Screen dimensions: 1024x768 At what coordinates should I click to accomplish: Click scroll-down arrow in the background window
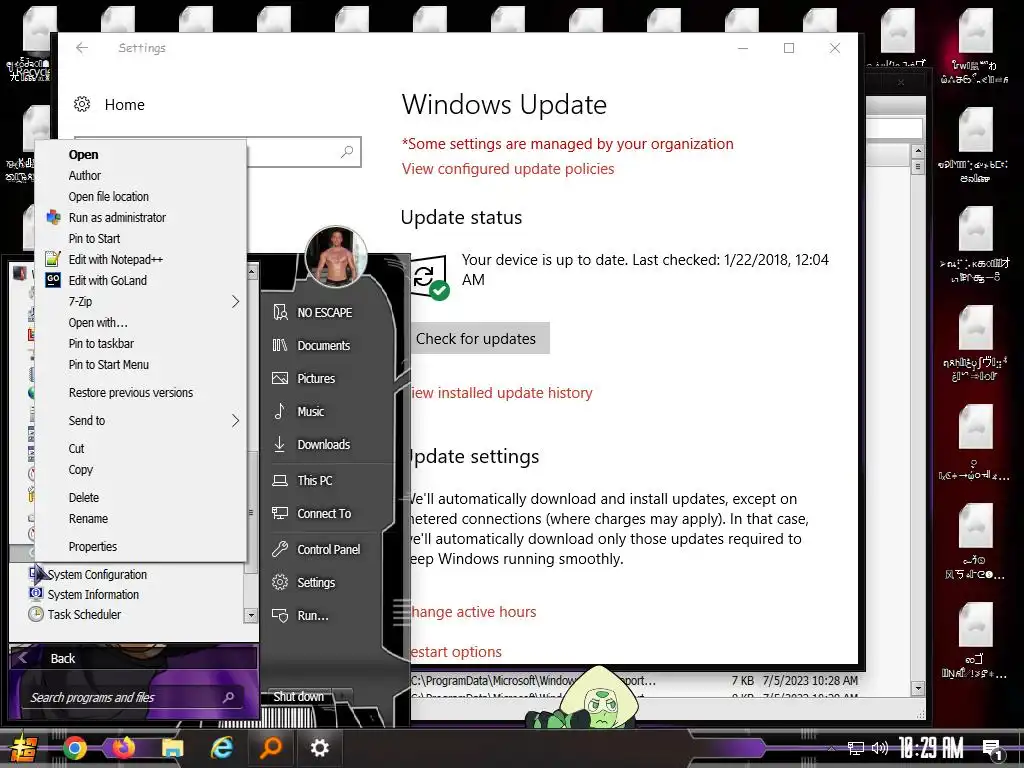918,688
